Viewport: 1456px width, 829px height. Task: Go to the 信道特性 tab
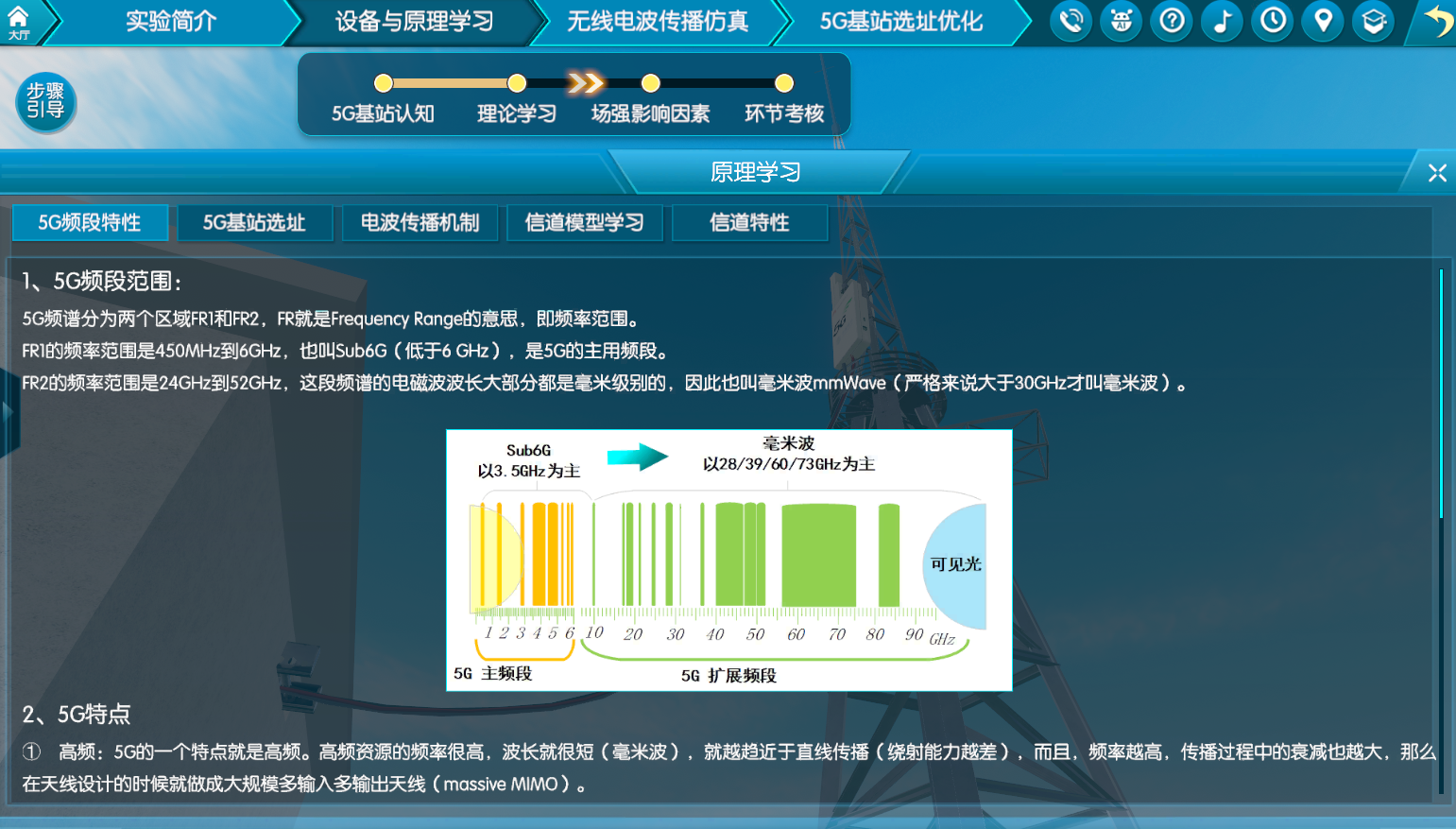tap(749, 223)
